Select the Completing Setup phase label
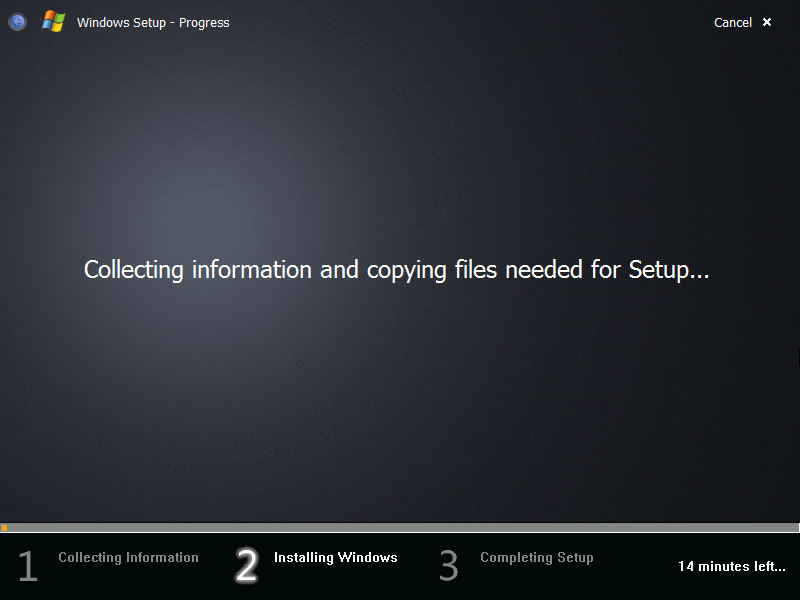This screenshot has height=600, width=800. pyautogui.click(x=537, y=557)
